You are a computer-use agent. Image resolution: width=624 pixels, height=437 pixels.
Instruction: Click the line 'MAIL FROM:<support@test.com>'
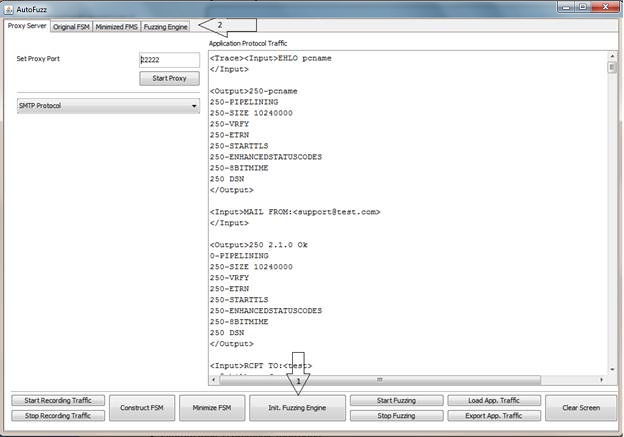click(x=312, y=212)
